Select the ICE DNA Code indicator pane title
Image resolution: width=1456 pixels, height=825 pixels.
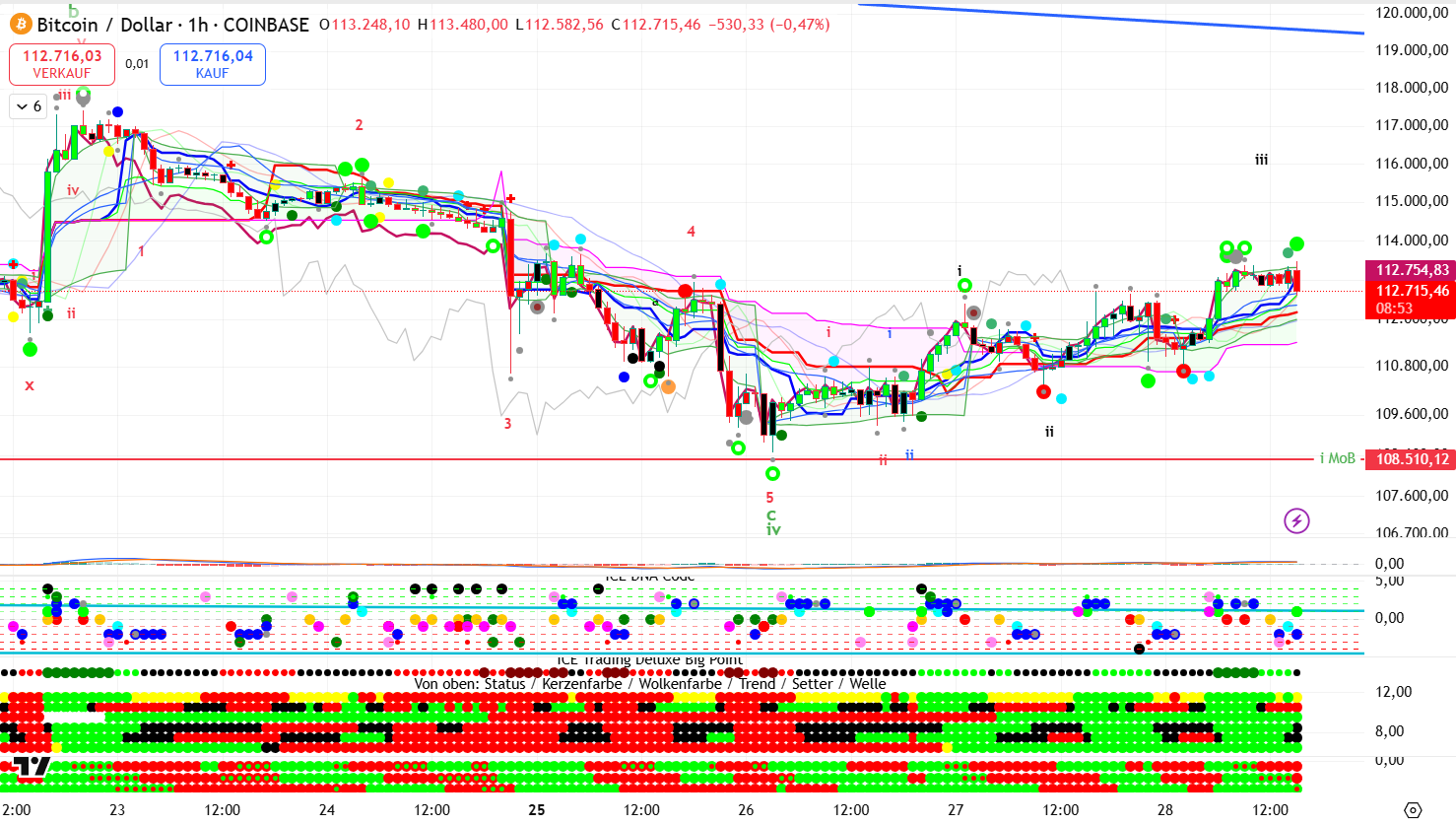pyautogui.click(x=649, y=578)
